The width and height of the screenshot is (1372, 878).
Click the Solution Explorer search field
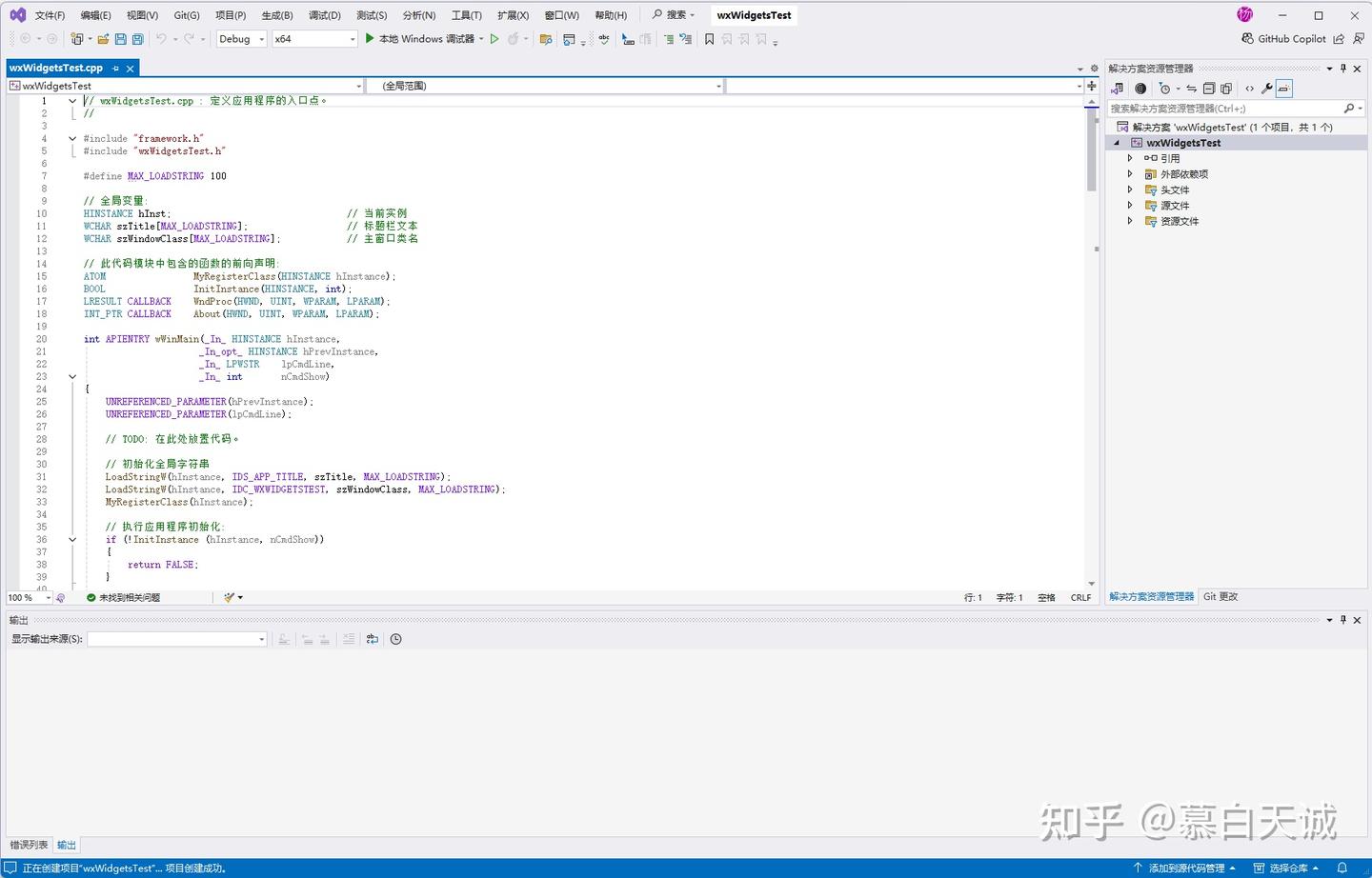pyautogui.click(x=1224, y=109)
